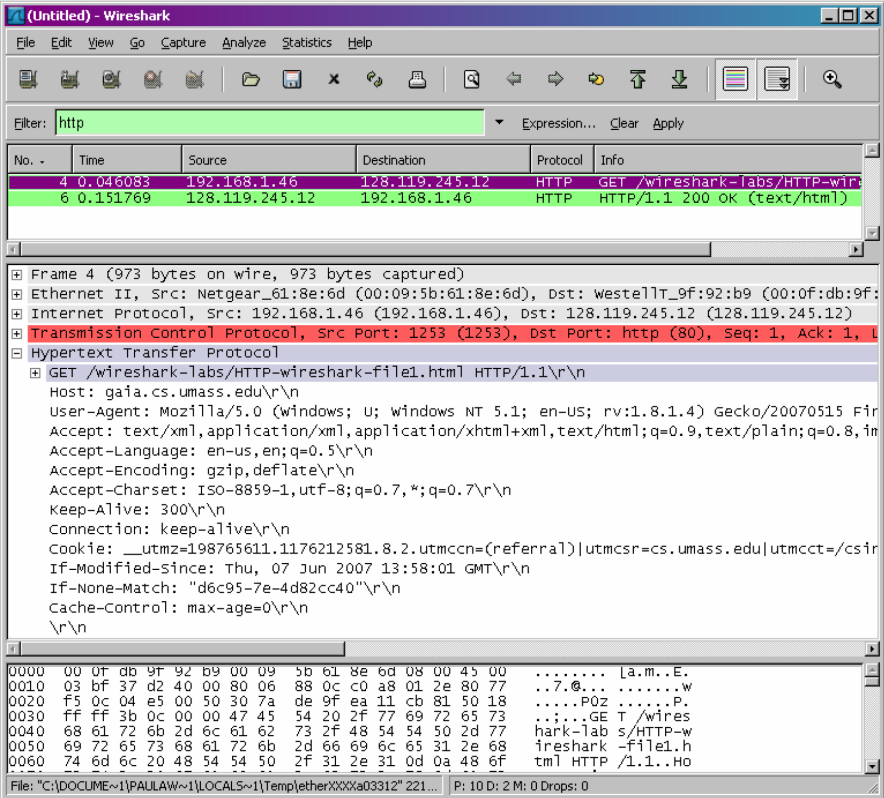Toggle Auto Scroll in live capture button
Screen dimensions: 884x798
pos(777,79)
